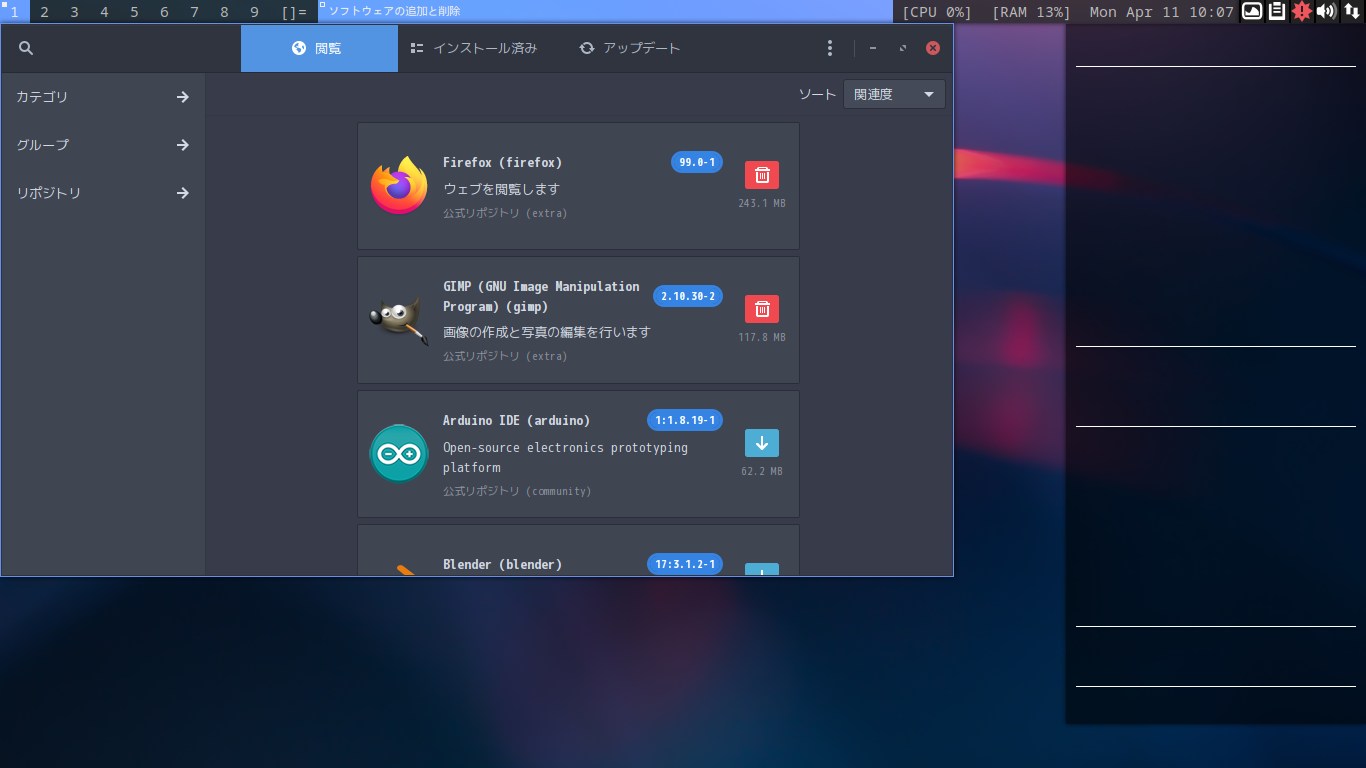Expand the カテゴリ sidebar entry
1366x768 pixels.
103,97
